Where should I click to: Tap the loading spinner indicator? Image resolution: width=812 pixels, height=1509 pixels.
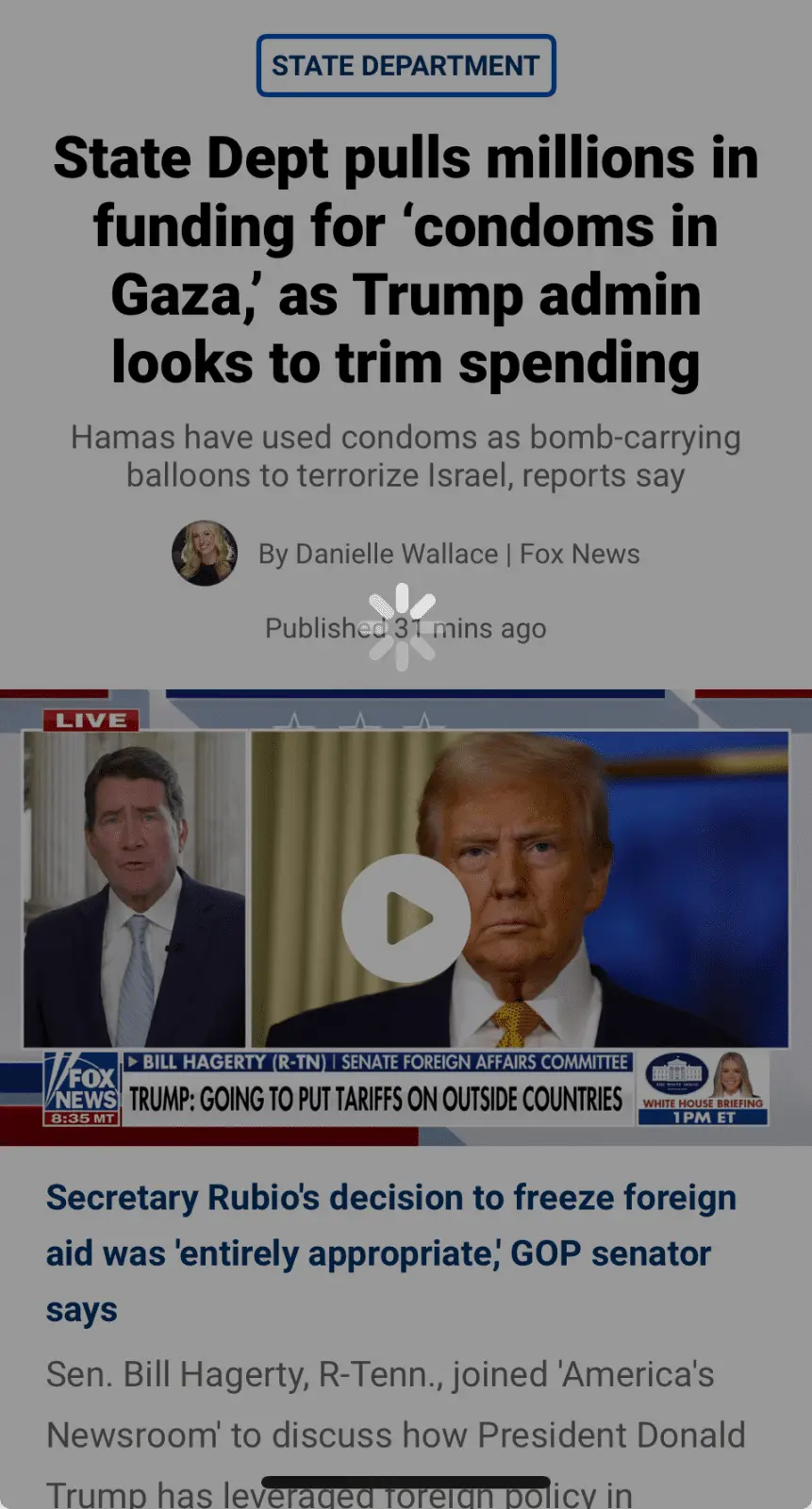(403, 627)
